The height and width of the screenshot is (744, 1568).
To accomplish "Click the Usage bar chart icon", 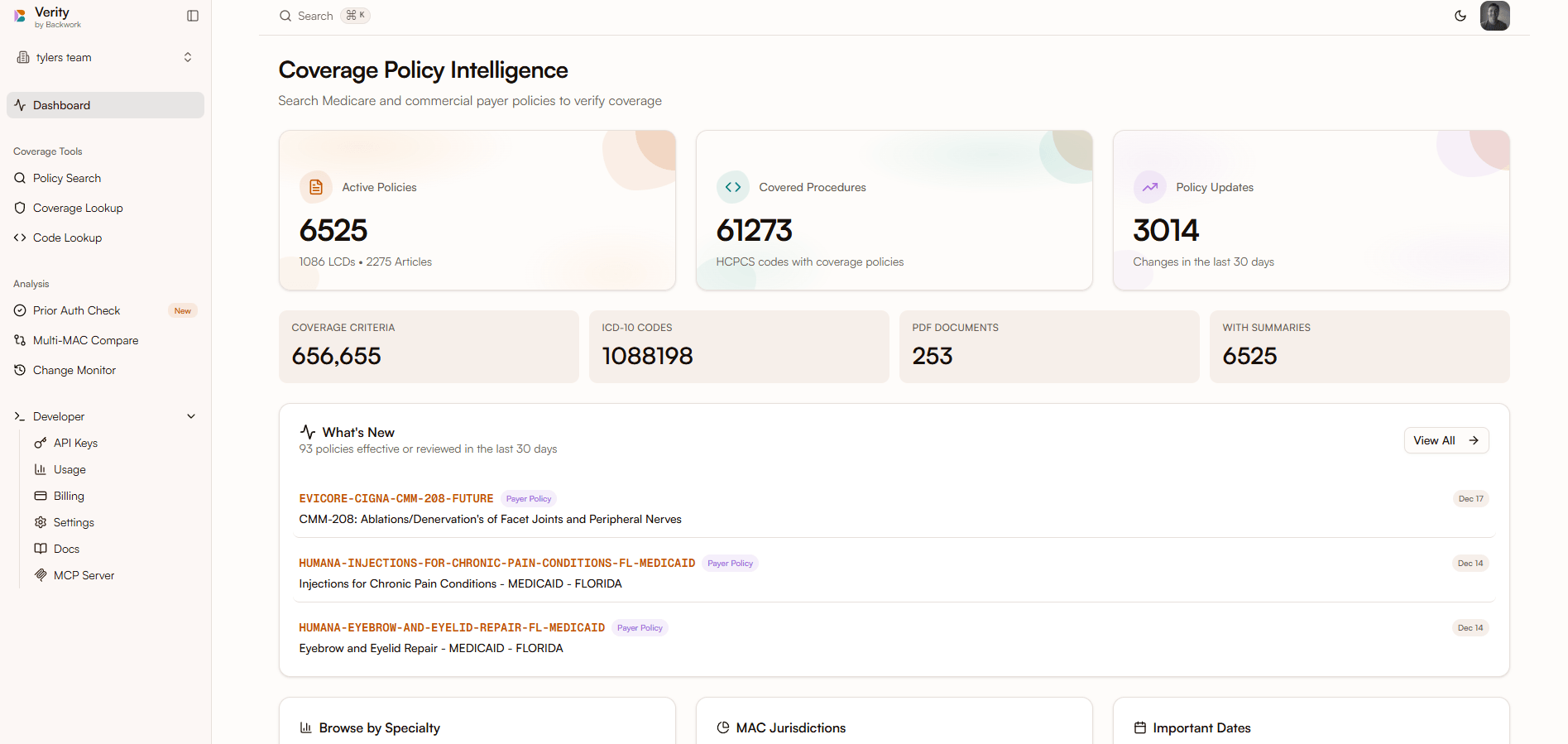I will (40, 469).
